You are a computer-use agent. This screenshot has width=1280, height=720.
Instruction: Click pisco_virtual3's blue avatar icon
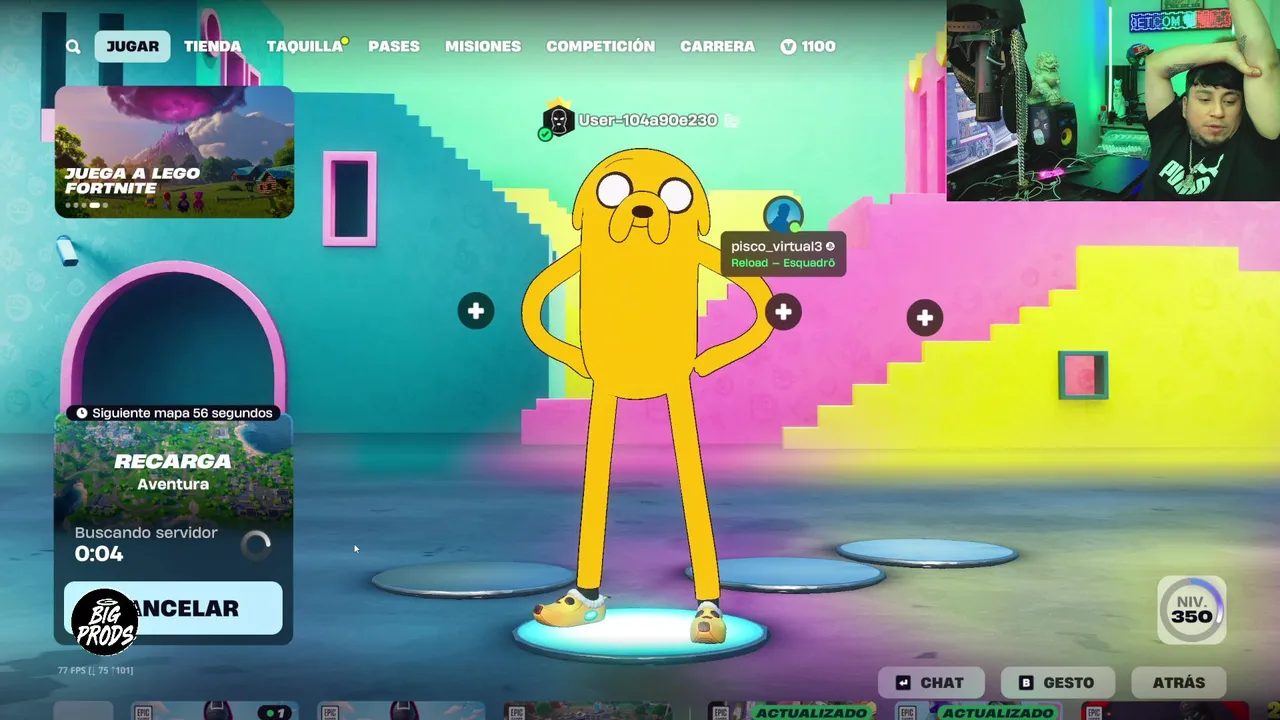(x=783, y=215)
